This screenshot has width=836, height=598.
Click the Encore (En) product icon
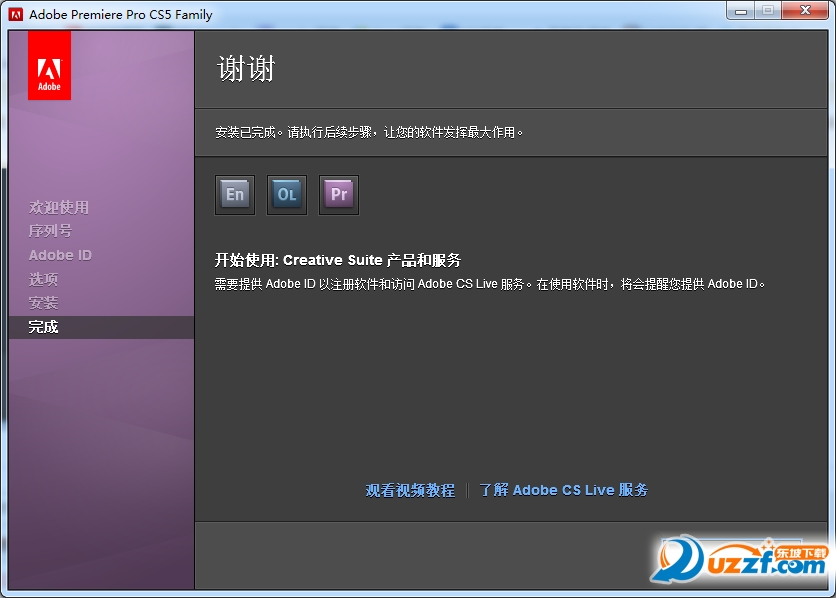pos(235,195)
